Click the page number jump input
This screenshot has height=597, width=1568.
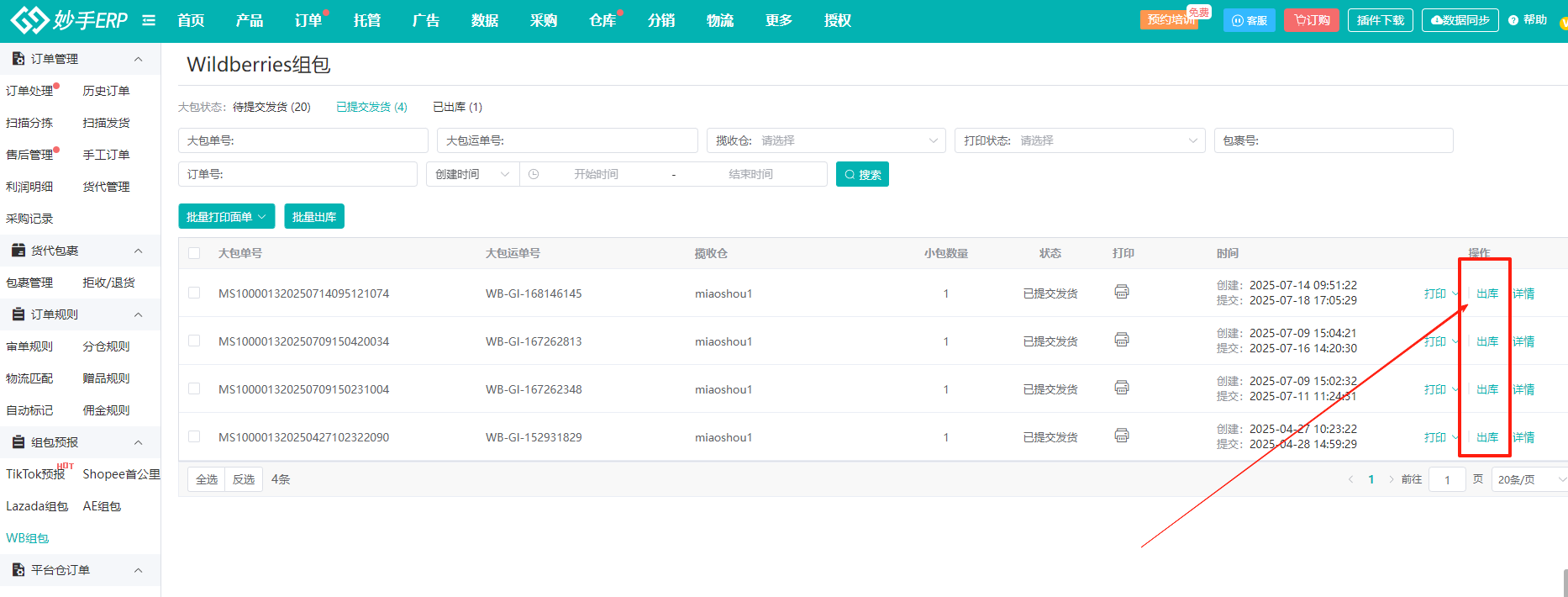(x=1447, y=479)
